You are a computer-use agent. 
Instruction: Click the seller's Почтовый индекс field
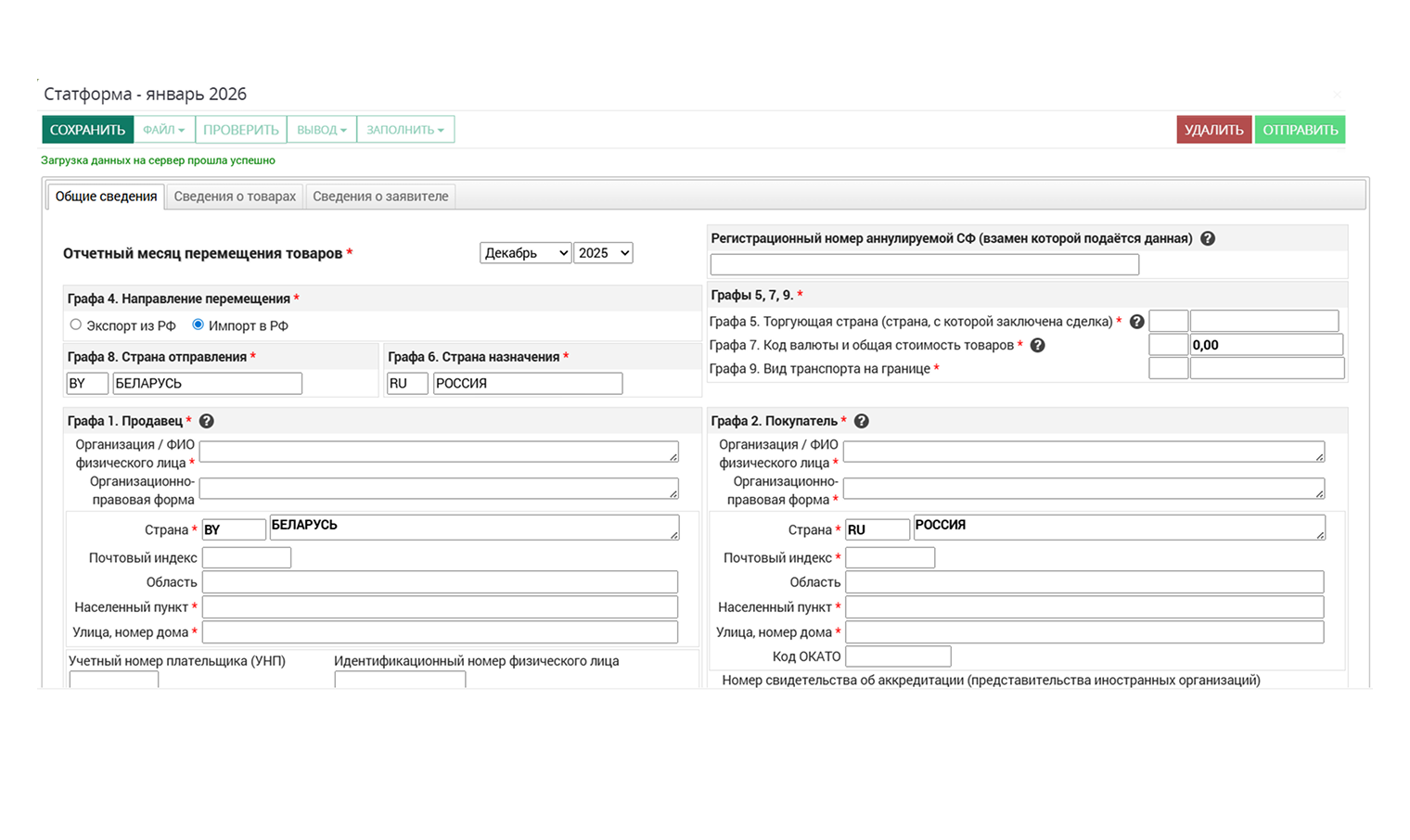point(247,557)
